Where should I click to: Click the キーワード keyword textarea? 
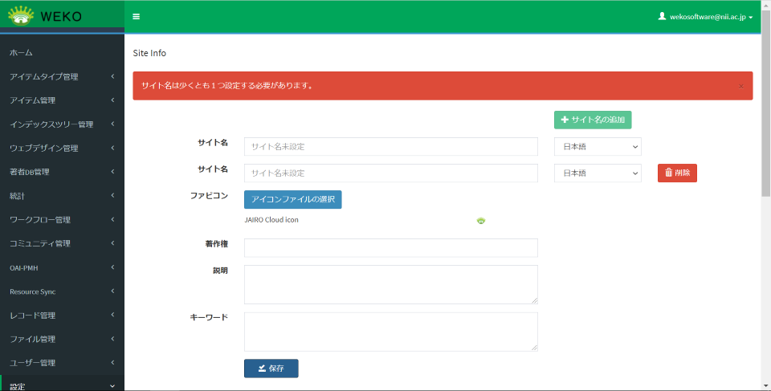pyautogui.click(x=391, y=332)
